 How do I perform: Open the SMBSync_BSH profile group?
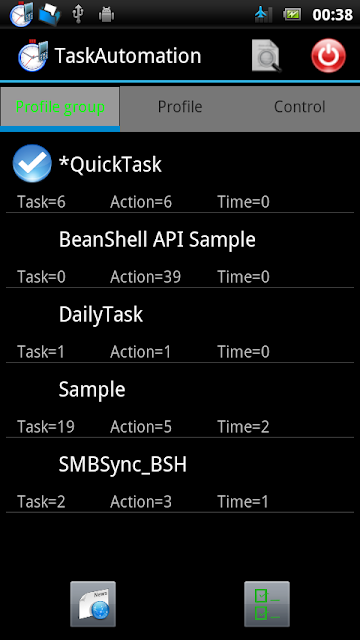pyautogui.click(x=180, y=475)
